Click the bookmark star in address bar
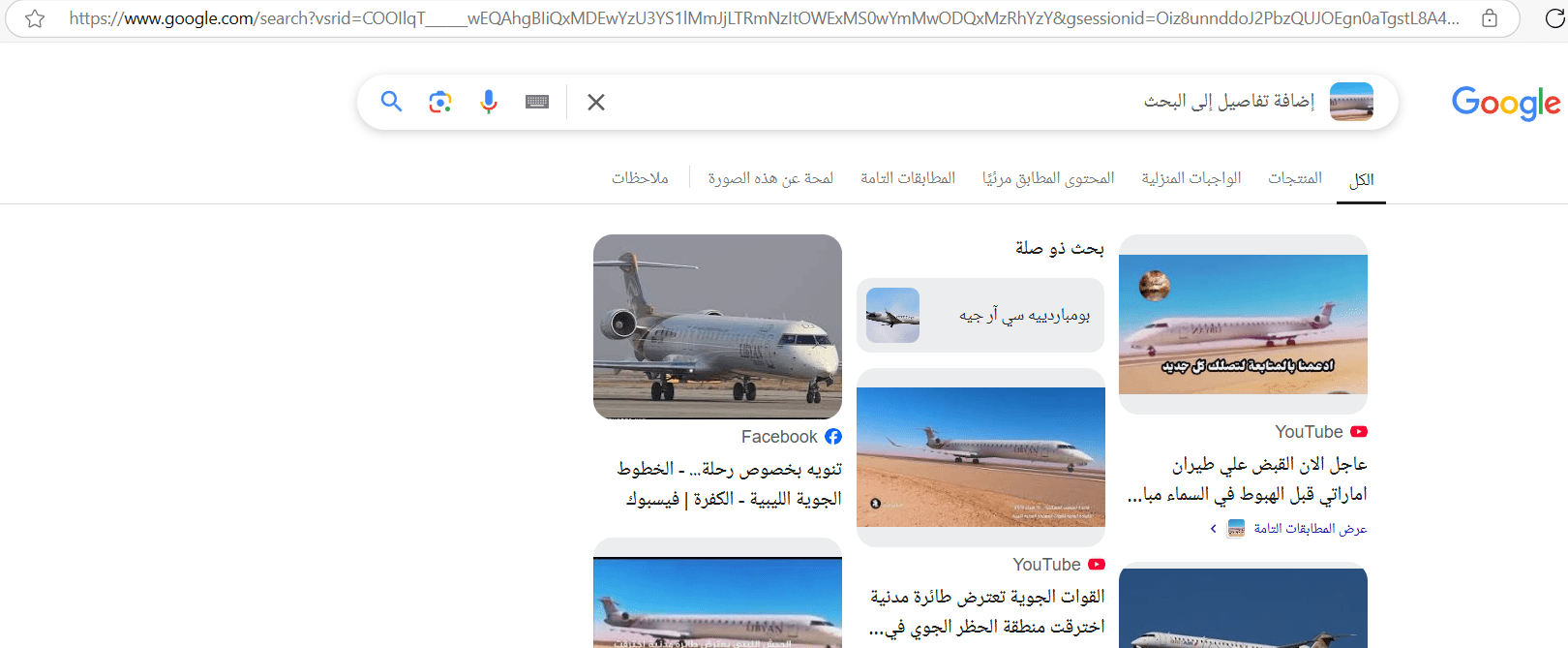The image size is (1568, 648). (x=35, y=18)
